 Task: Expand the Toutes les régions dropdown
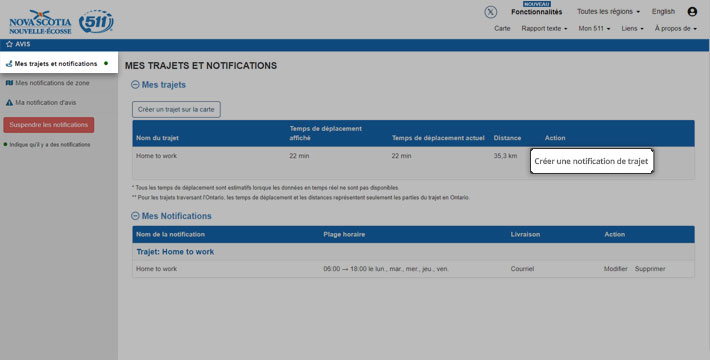click(608, 12)
